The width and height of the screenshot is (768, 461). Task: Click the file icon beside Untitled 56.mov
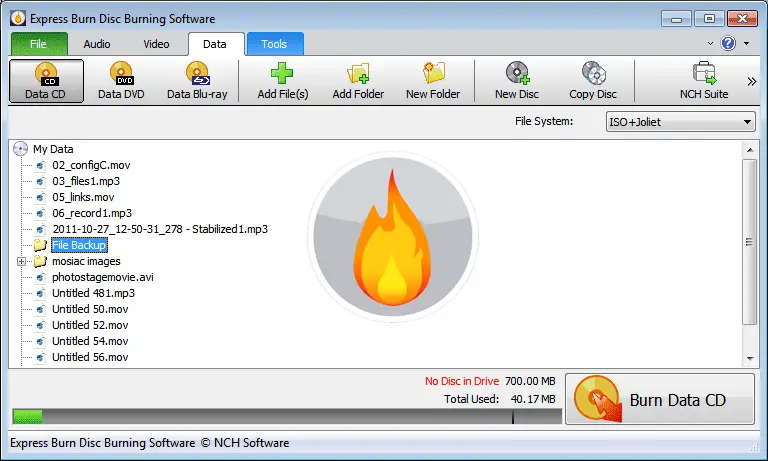pyautogui.click(x=40, y=358)
